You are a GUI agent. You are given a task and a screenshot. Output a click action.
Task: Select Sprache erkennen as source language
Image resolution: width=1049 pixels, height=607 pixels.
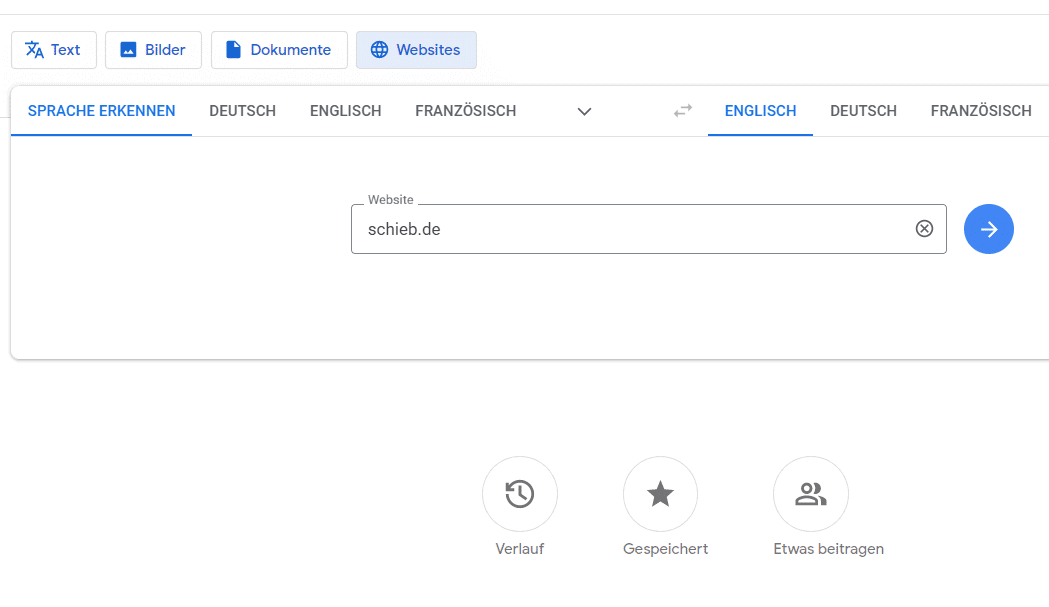[101, 111]
